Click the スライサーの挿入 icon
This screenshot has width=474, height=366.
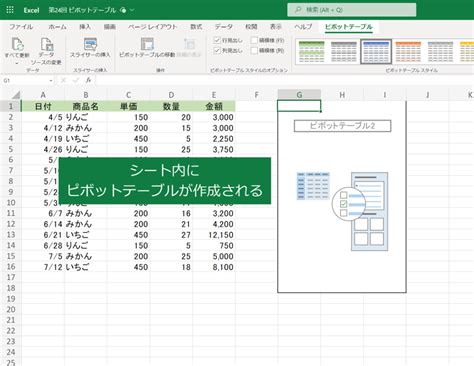pos(90,44)
